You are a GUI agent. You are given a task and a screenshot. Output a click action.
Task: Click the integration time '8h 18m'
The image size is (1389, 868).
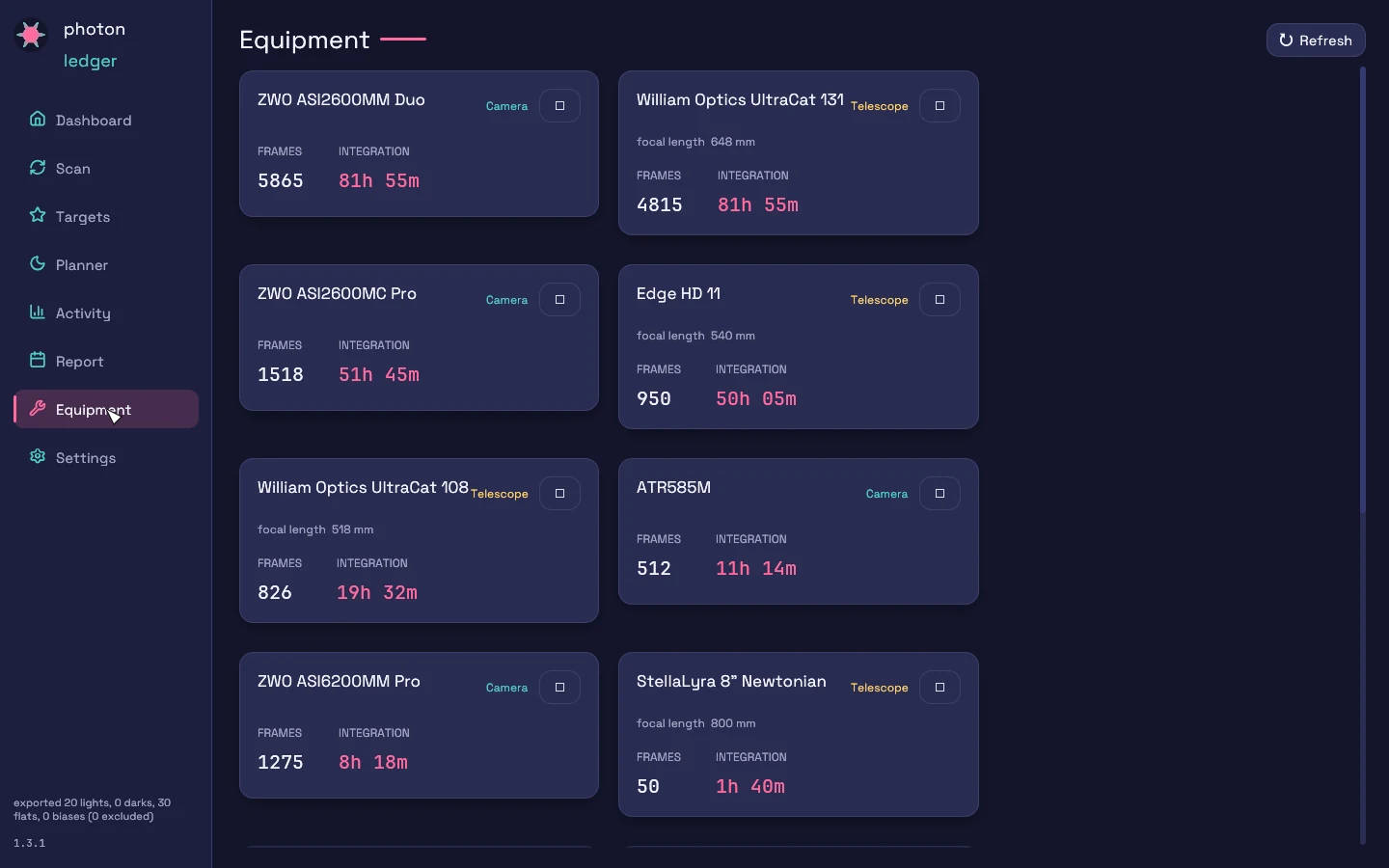click(x=373, y=763)
